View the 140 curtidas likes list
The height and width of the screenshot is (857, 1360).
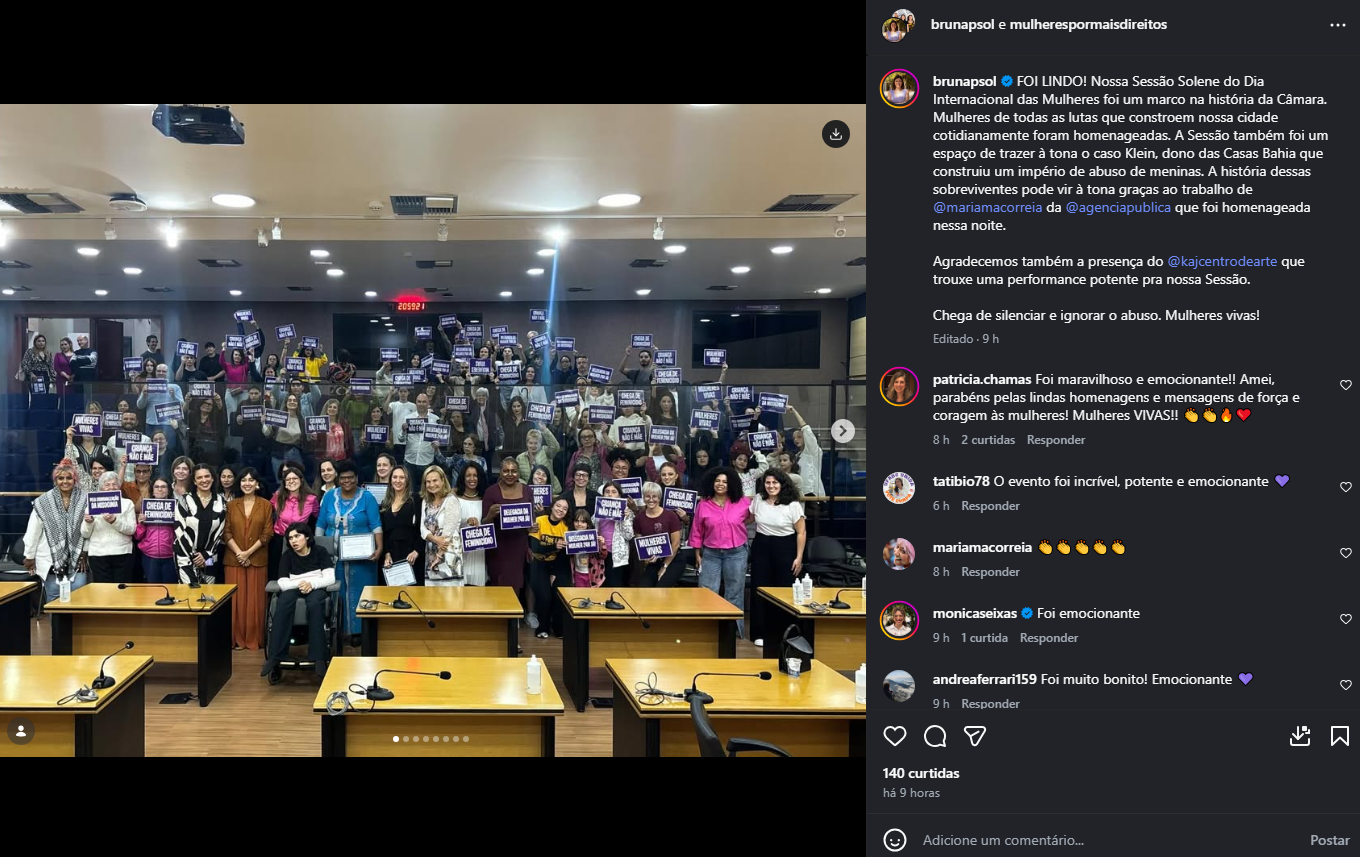pyautogui.click(x=921, y=773)
